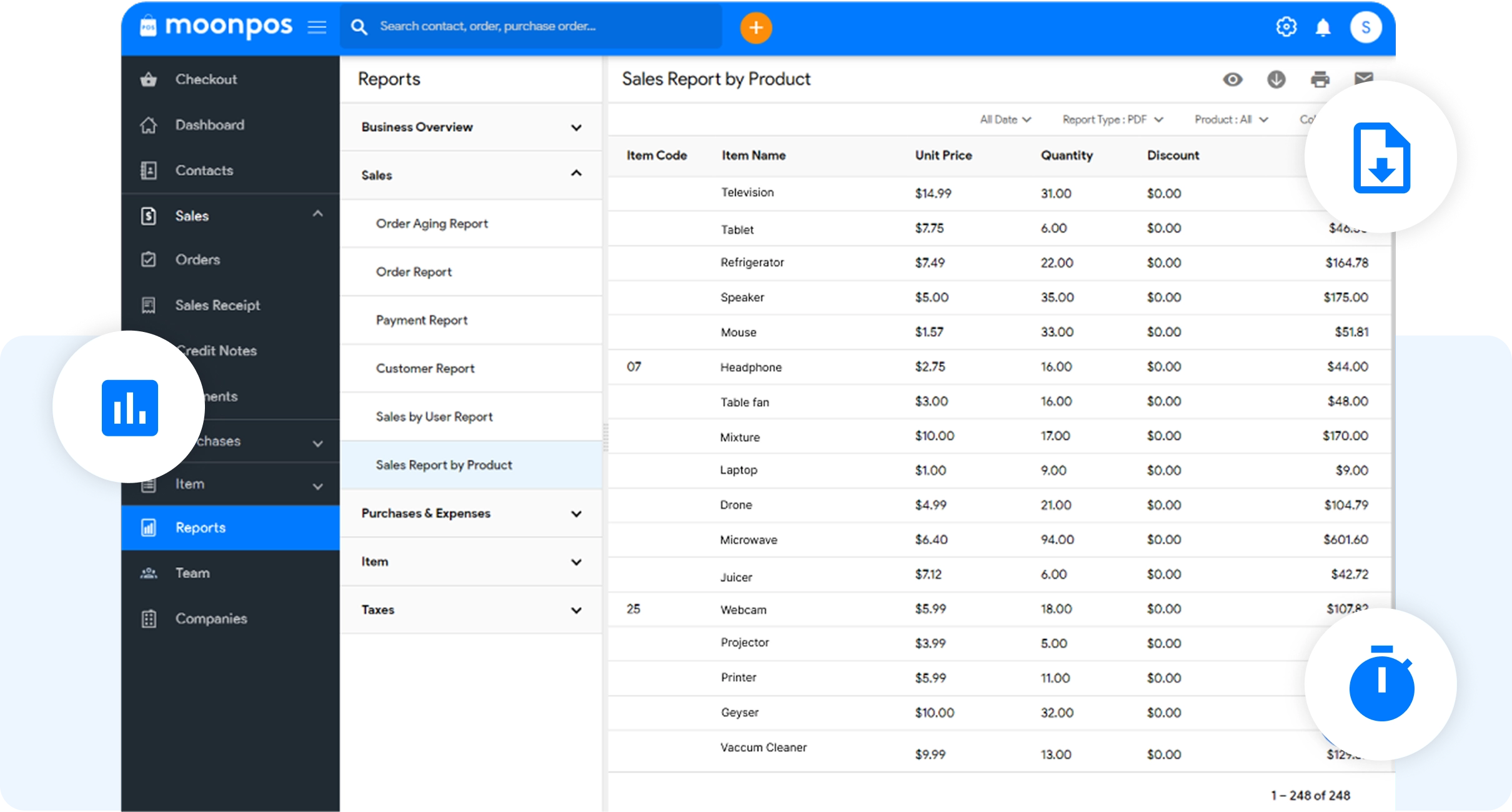This screenshot has height=812, width=1512.
Task: Select the Contacts sidebar icon
Action: tap(149, 170)
